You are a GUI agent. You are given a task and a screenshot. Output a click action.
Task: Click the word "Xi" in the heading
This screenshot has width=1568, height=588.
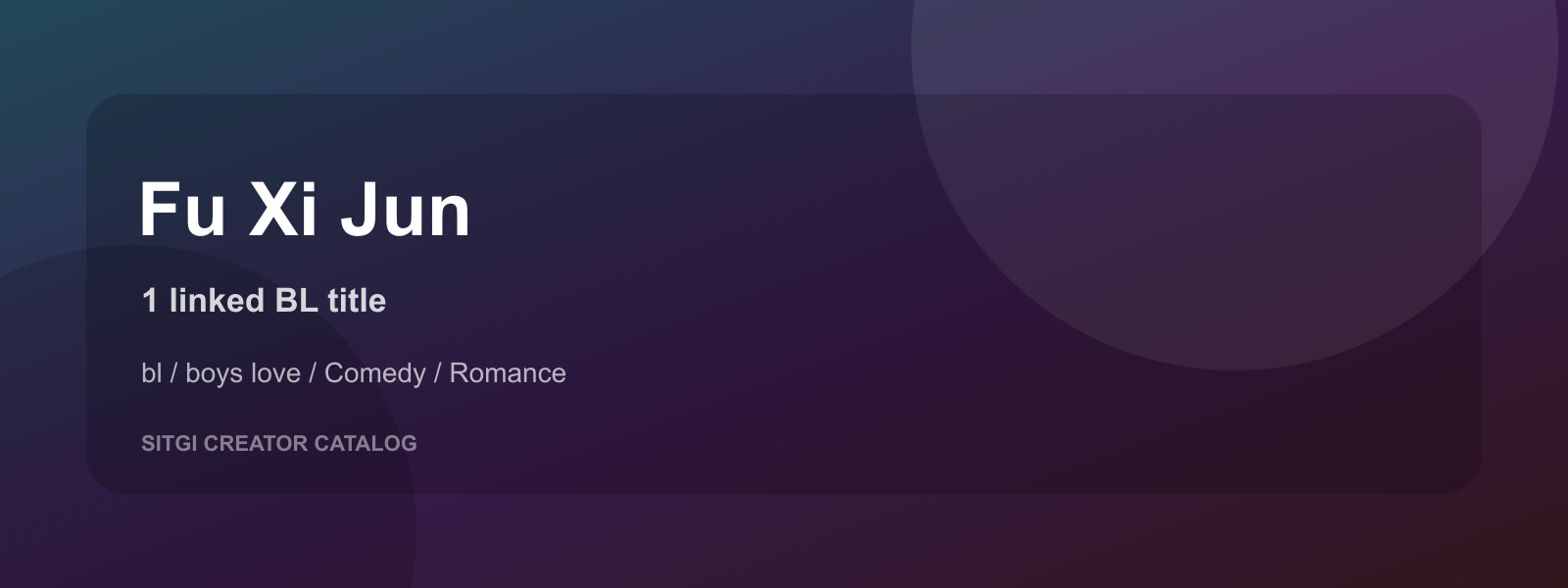coord(283,210)
